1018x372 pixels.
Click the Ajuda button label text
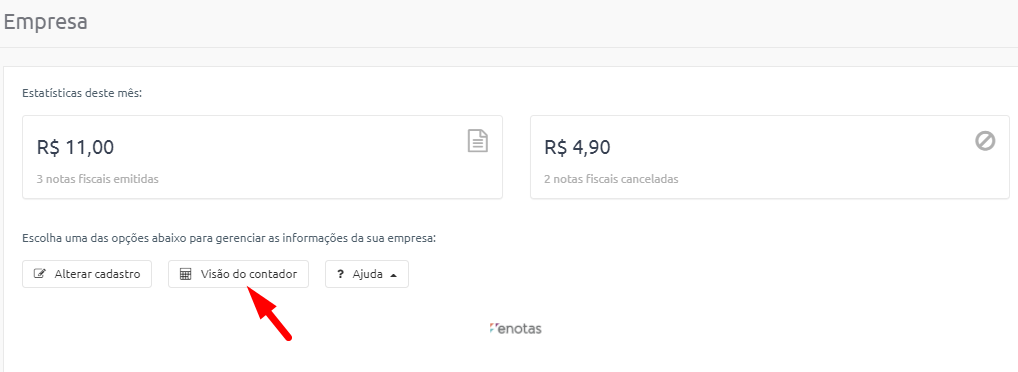(x=367, y=274)
